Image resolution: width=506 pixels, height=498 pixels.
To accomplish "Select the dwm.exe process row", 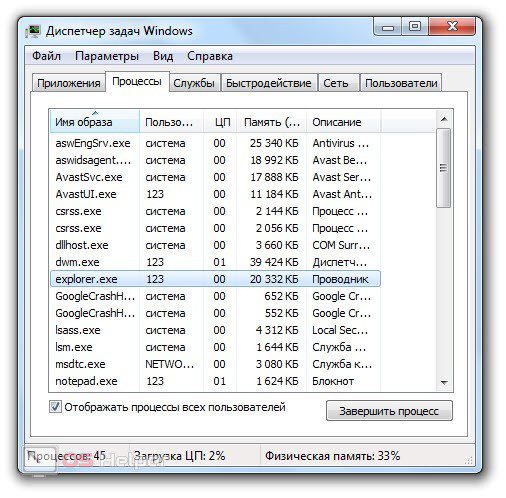I will coord(215,262).
